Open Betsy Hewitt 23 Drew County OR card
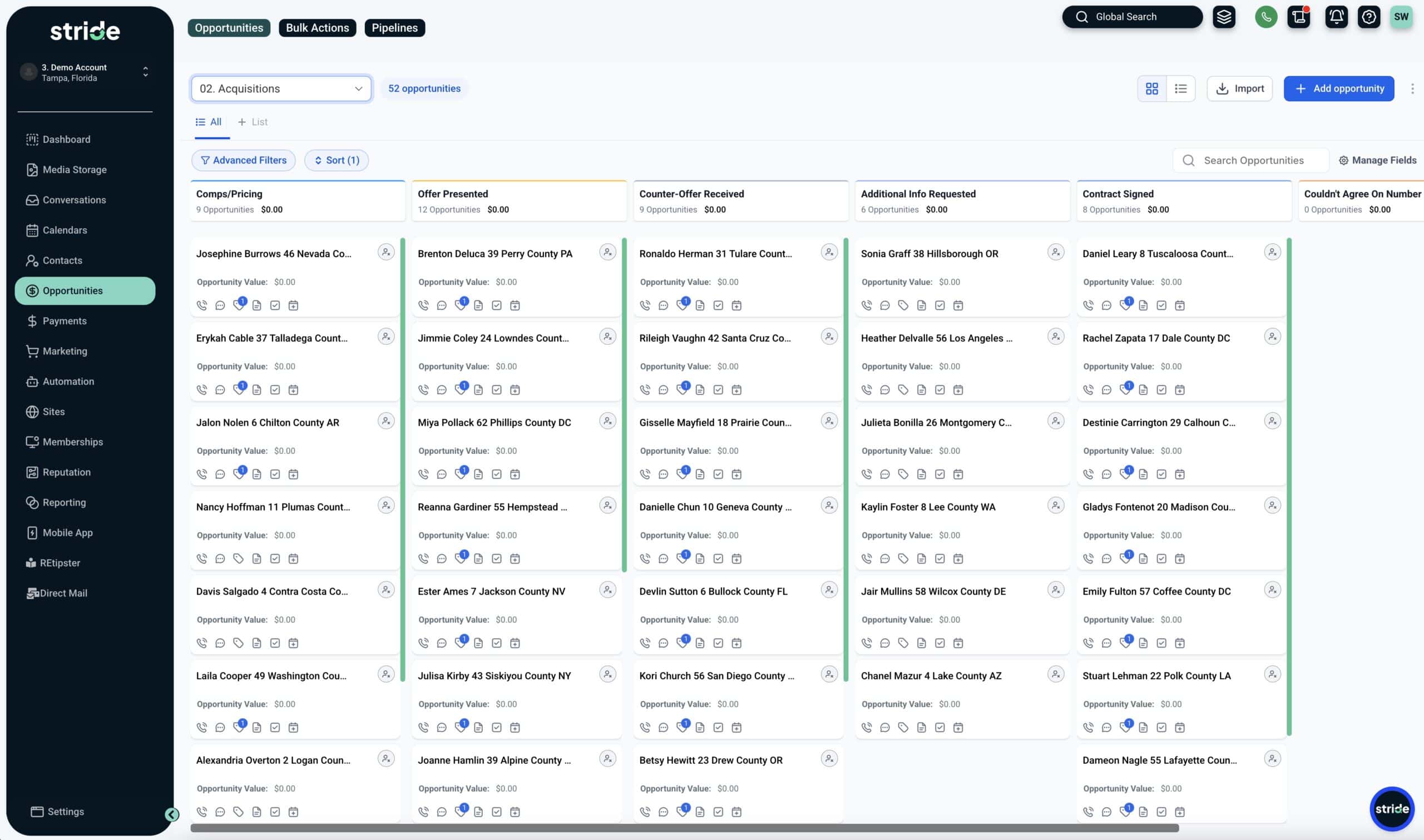Screen dimensions: 1424x840 [x=738, y=783]
